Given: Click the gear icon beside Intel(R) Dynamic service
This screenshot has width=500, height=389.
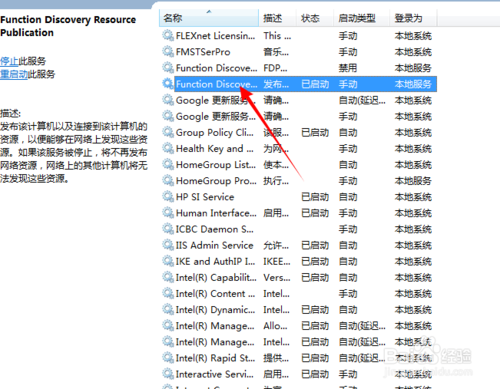Looking at the screenshot, I should click(168, 309).
